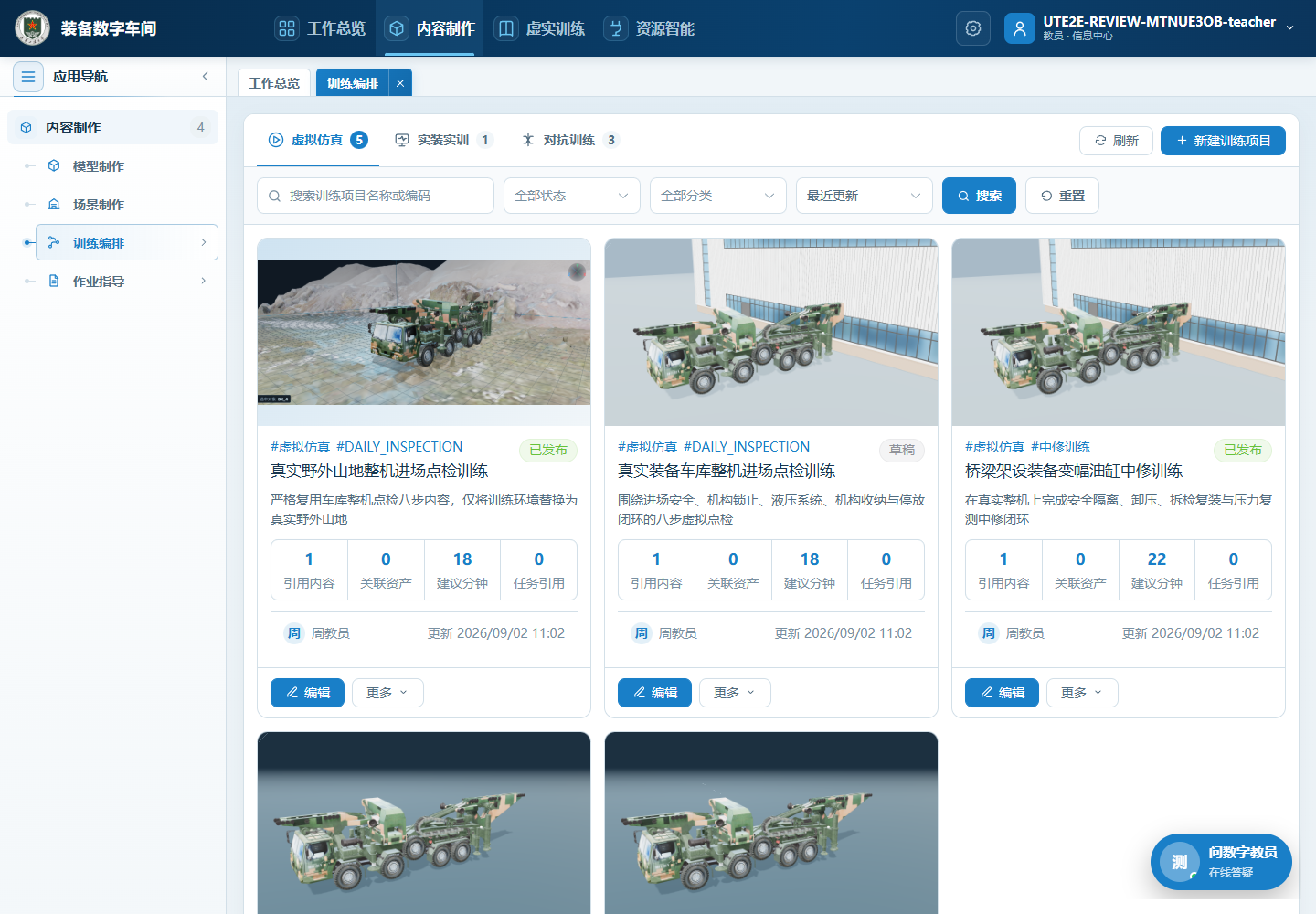Click the 对抗训练 icon

[x=528, y=140]
